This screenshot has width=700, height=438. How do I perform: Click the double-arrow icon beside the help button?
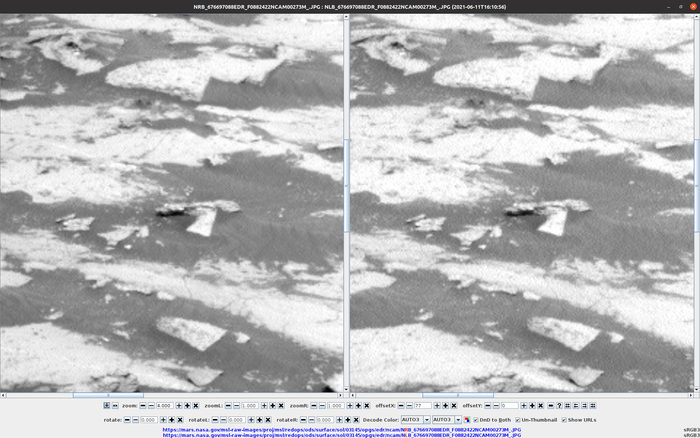tap(550, 406)
